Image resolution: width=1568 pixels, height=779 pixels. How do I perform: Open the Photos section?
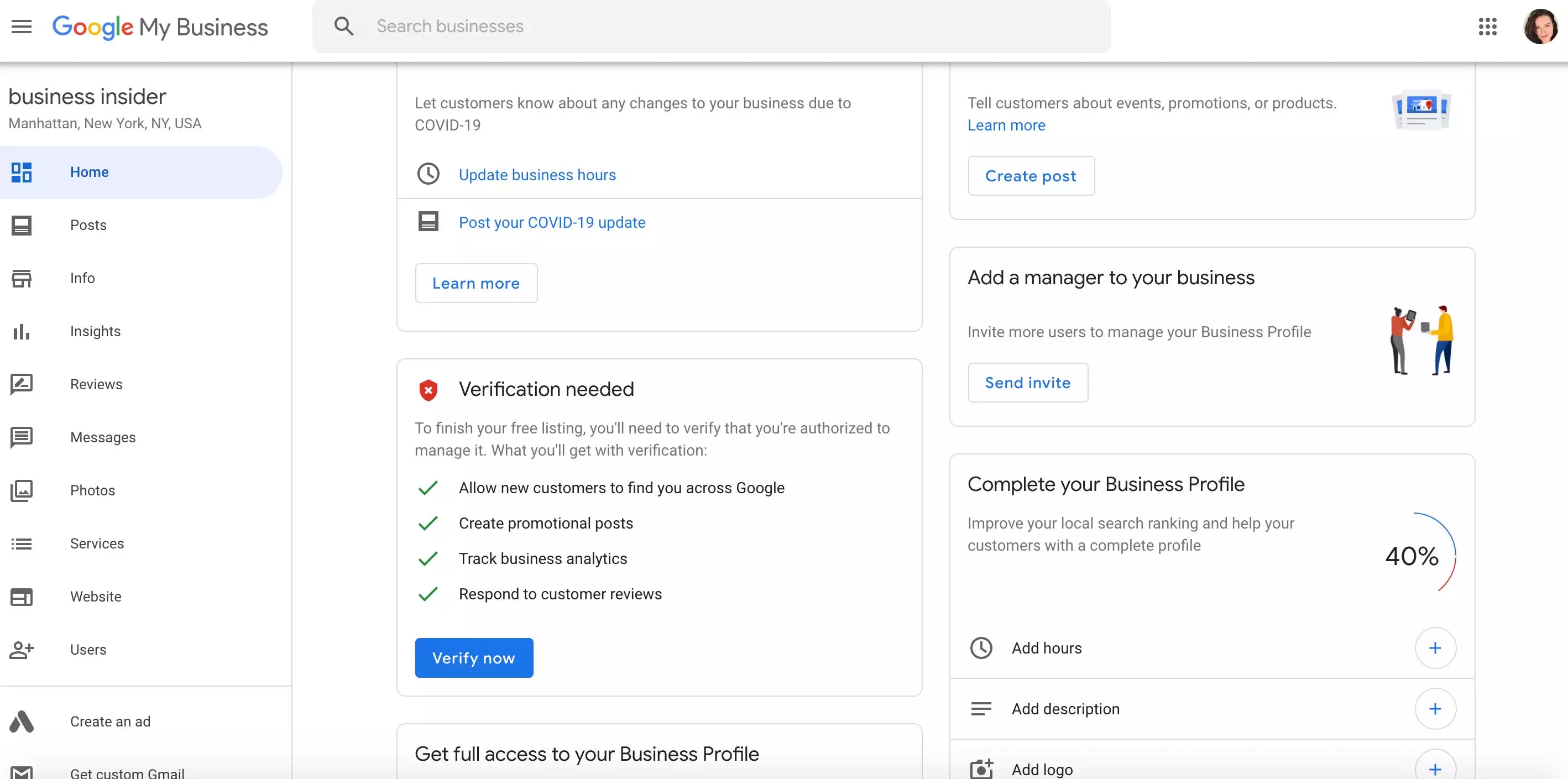(x=141, y=490)
